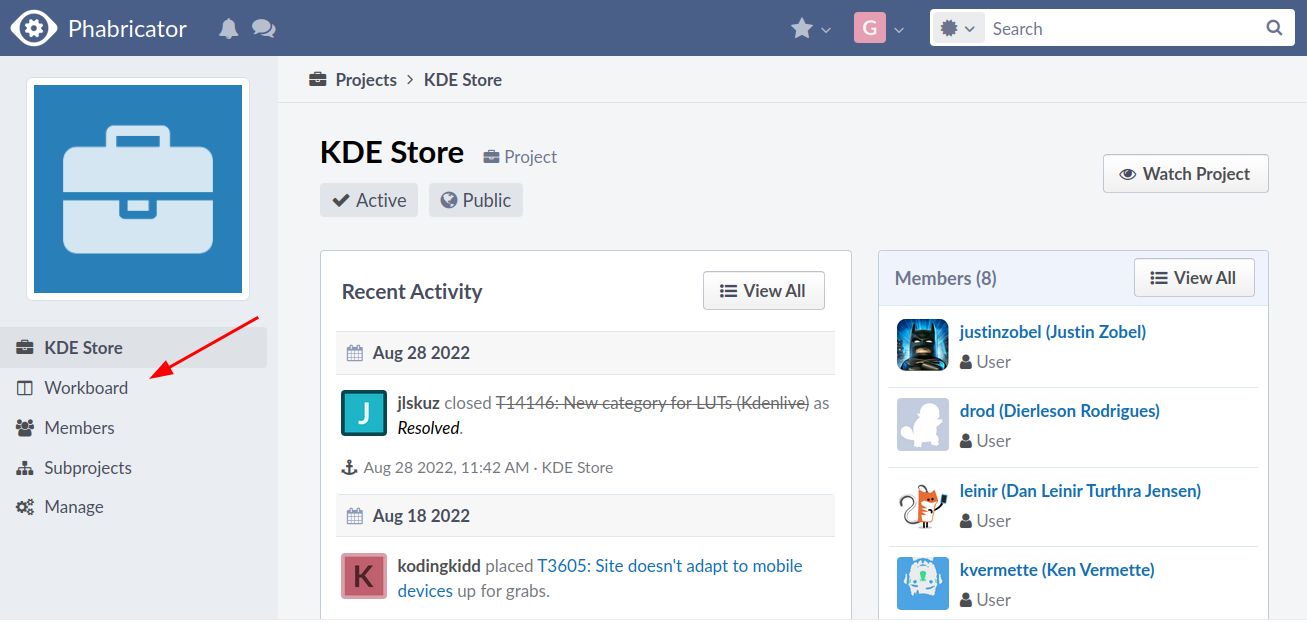The image size is (1307, 622).
Task: Expand the favorites star dropdown
Action: 811,29
